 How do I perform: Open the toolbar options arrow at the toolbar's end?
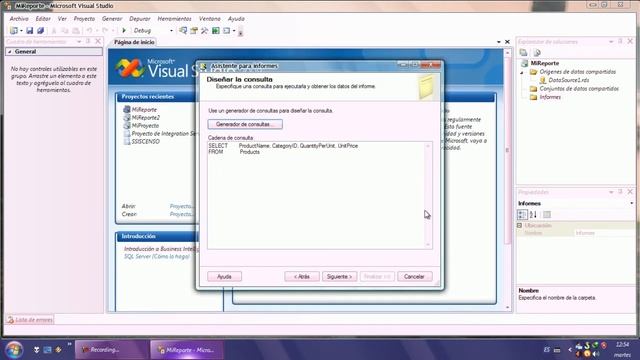(x=240, y=32)
